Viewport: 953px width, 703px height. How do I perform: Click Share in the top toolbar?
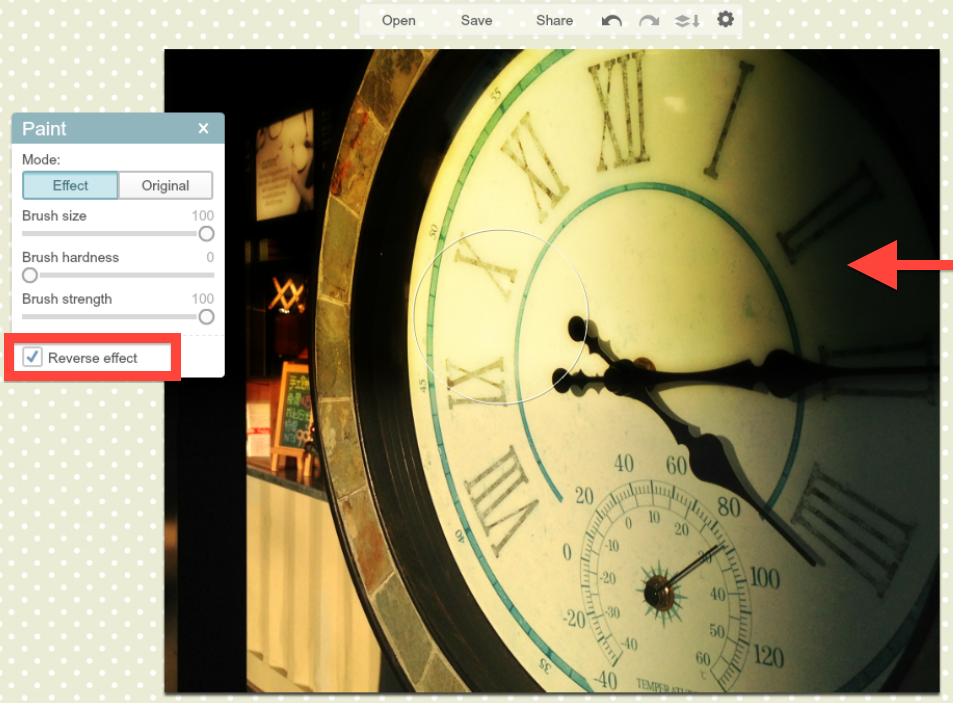[x=554, y=21]
